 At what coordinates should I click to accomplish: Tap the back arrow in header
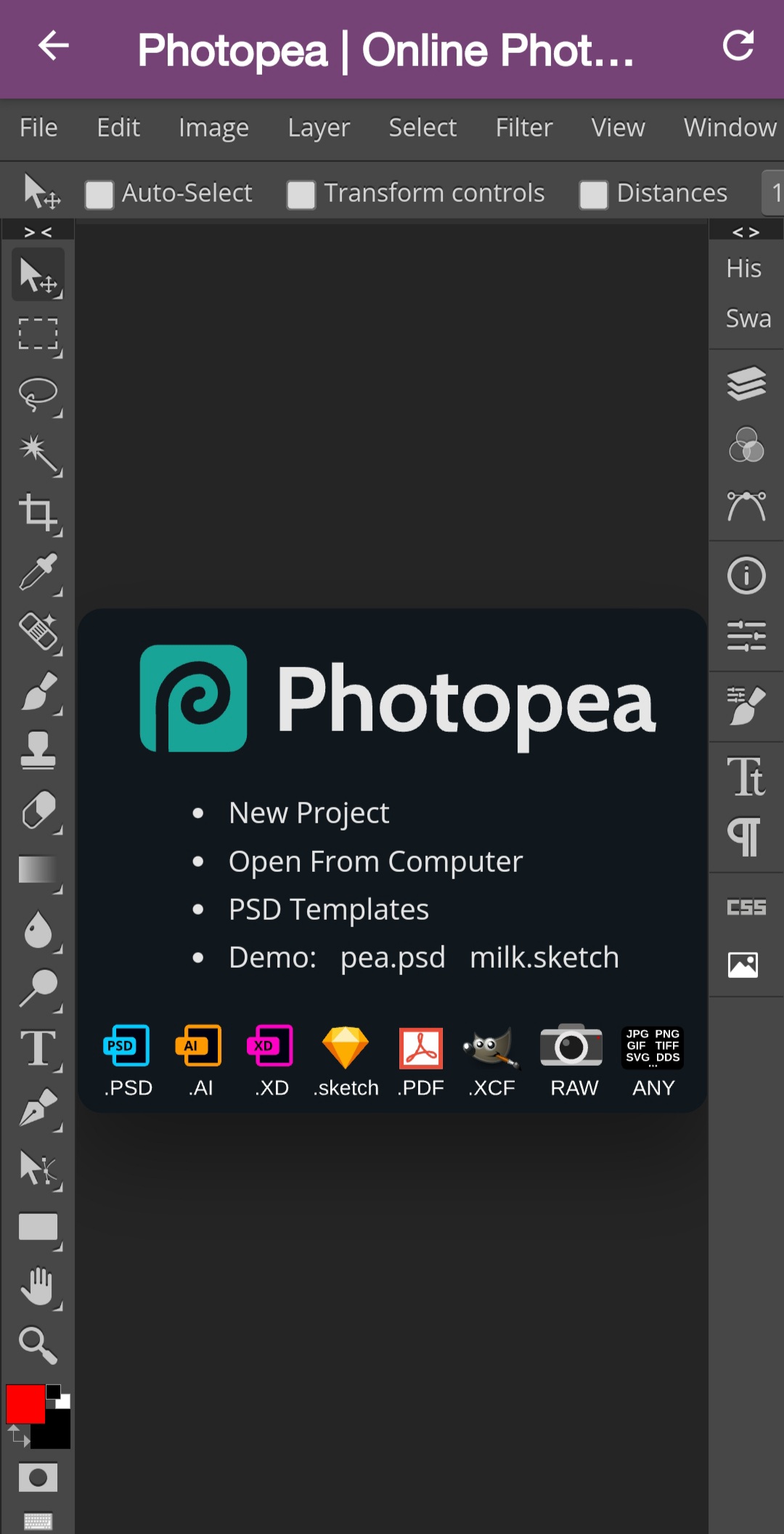(54, 46)
